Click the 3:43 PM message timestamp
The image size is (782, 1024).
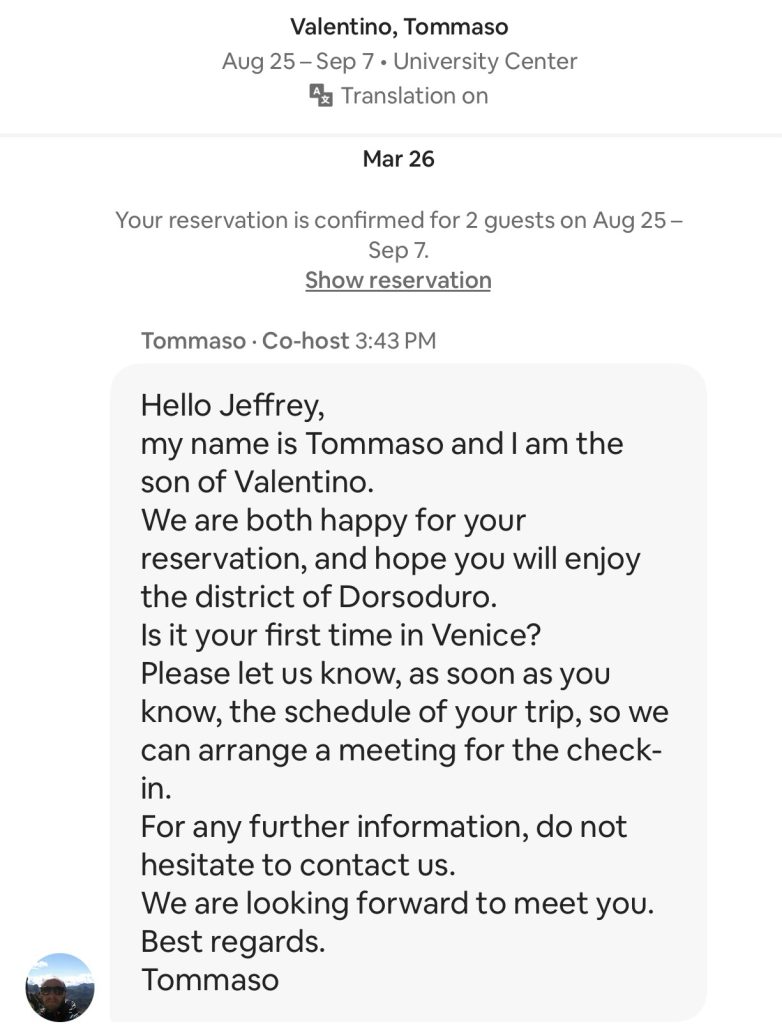tap(396, 341)
